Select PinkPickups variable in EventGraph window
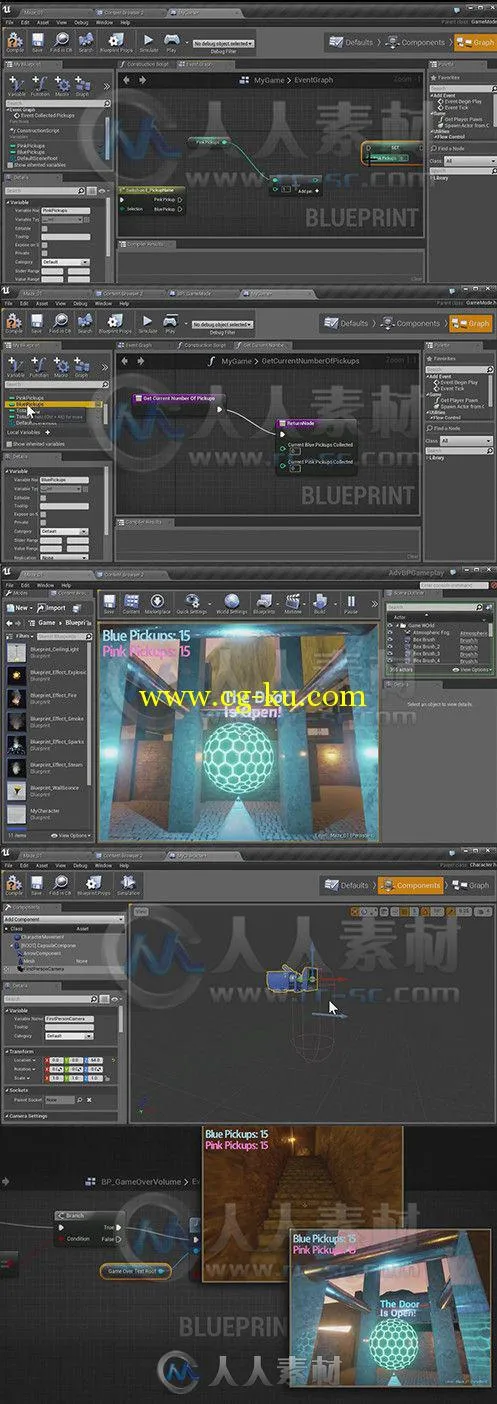497x1404 pixels. (x=31, y=145)
